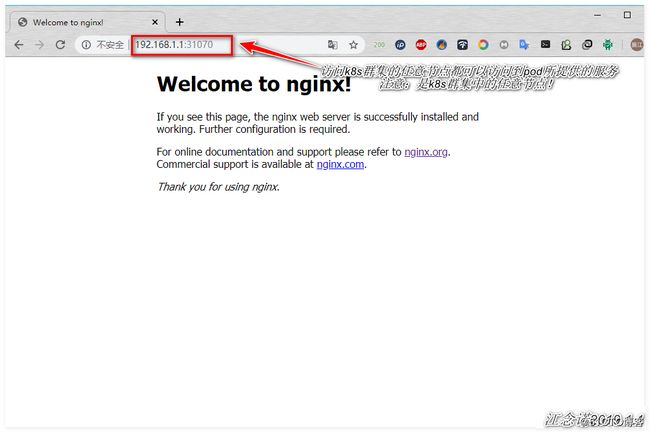Open the red ABP Adblock Plus extension
This screenshot has height=433, width=650.
(421, 45)
